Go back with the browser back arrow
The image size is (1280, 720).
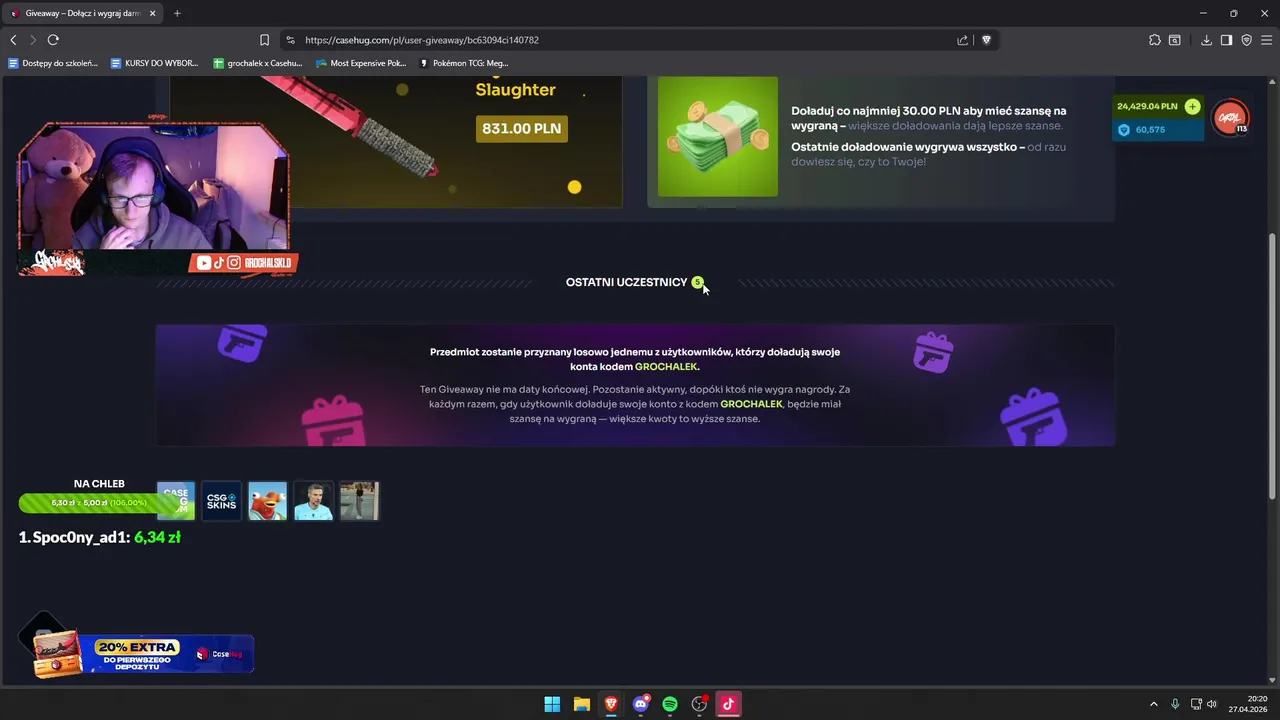tap(13, 40)
